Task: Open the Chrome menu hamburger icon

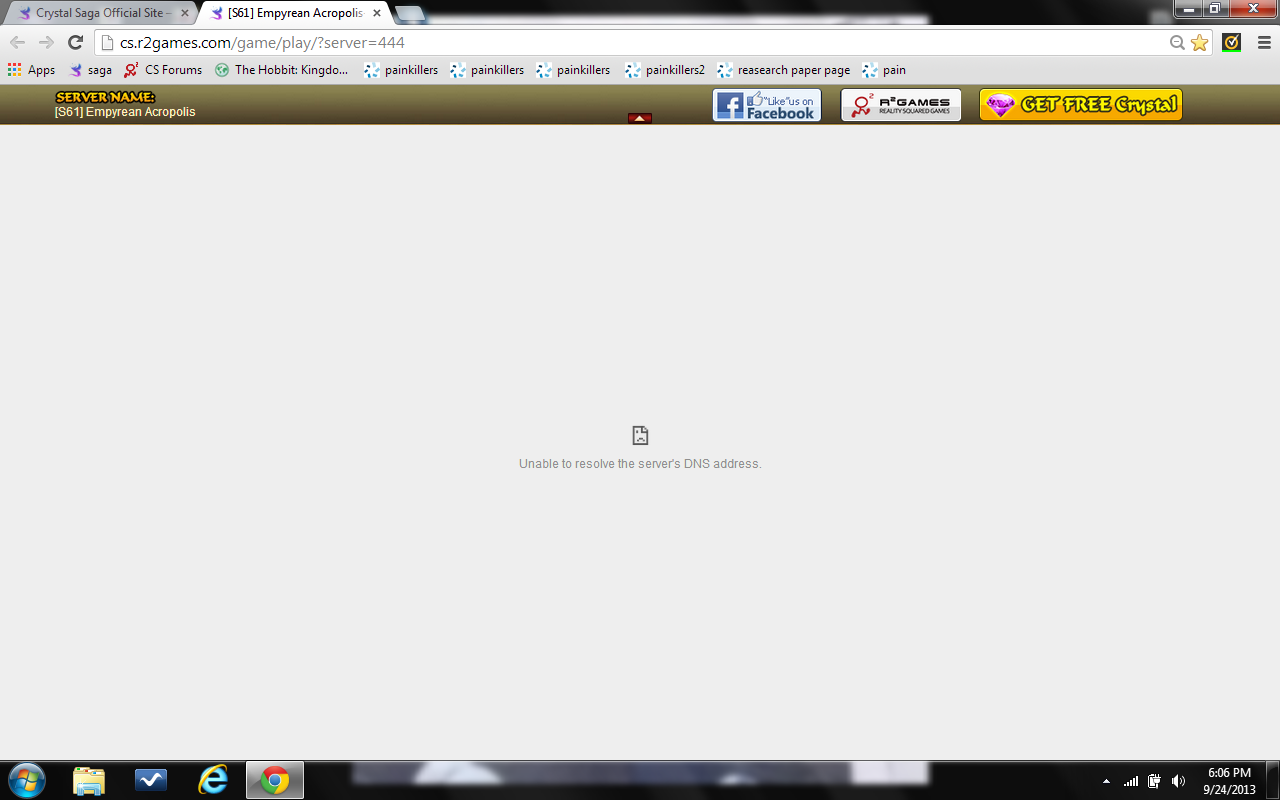Action: point(1264,42)
